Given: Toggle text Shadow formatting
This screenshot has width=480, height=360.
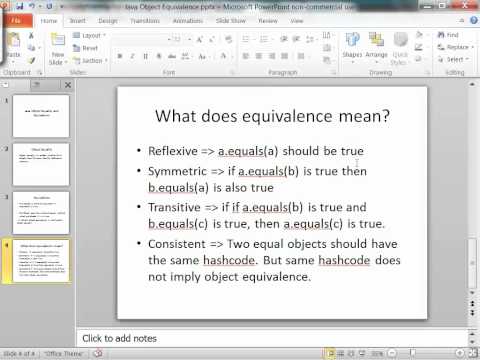Looking at the screenshot, I should pos(159,56).
